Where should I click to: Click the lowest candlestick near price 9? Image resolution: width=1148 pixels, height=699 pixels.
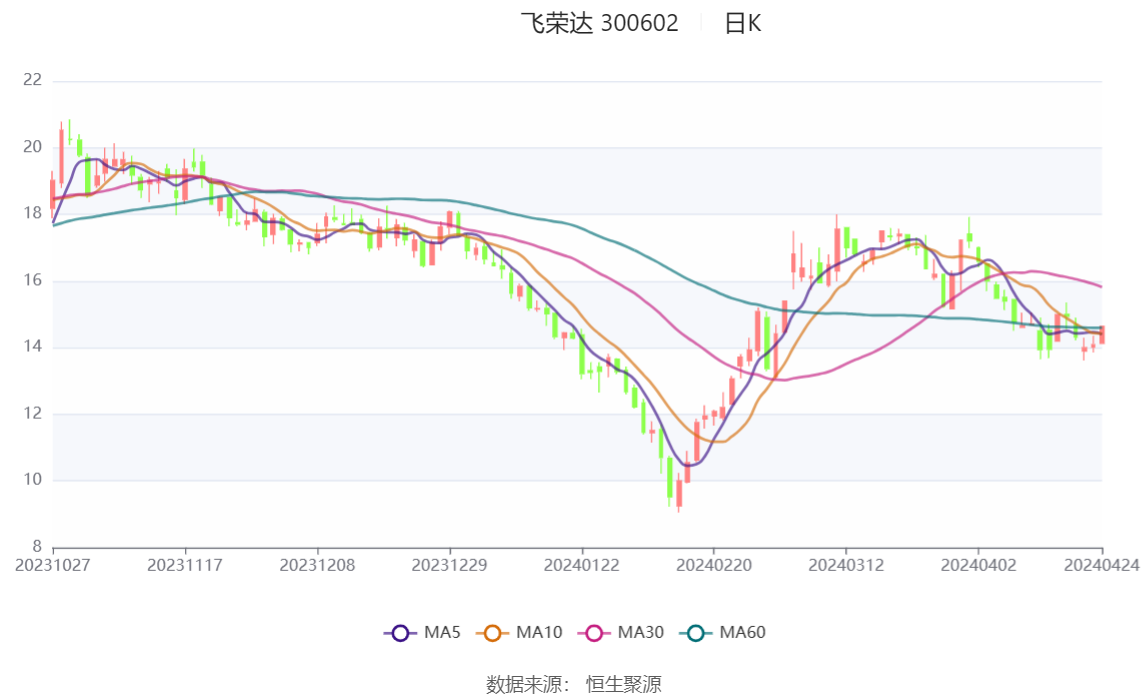678,493
